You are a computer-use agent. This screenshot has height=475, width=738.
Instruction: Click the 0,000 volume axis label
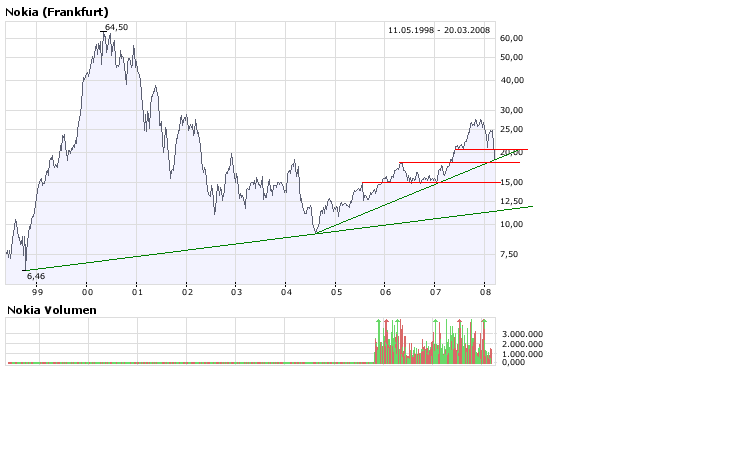513,362
